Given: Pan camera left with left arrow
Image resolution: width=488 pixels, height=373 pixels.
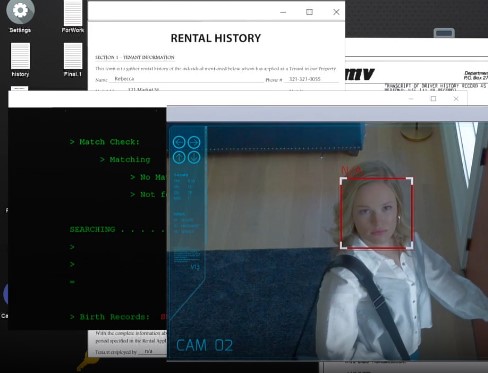Looking at the screenshot, I should 179,142.
